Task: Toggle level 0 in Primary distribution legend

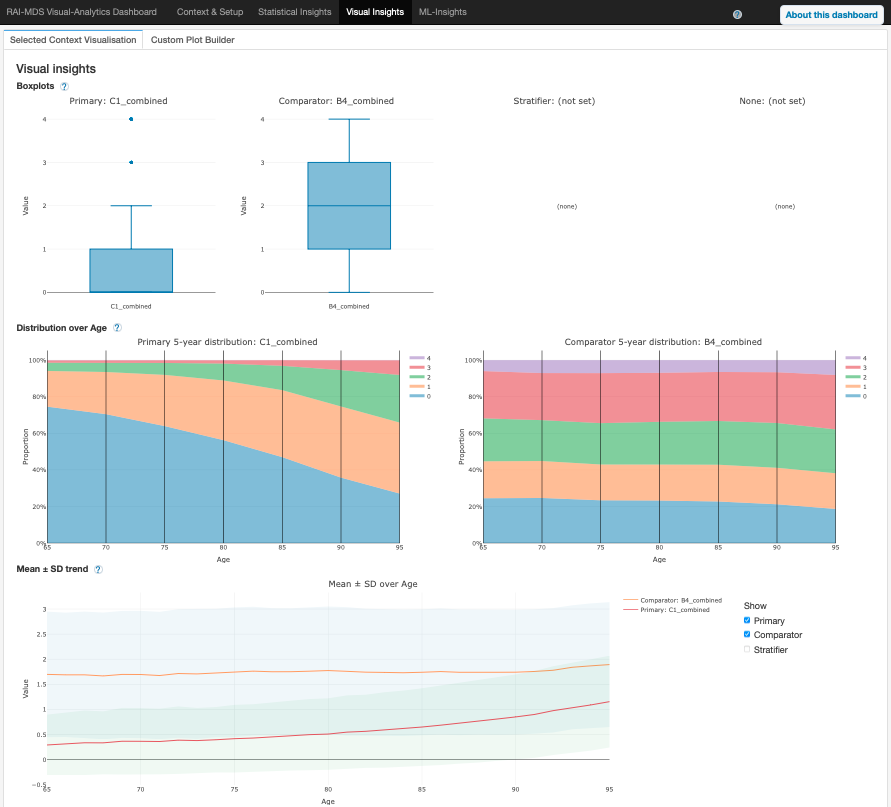Action: [x=420, y=396]
